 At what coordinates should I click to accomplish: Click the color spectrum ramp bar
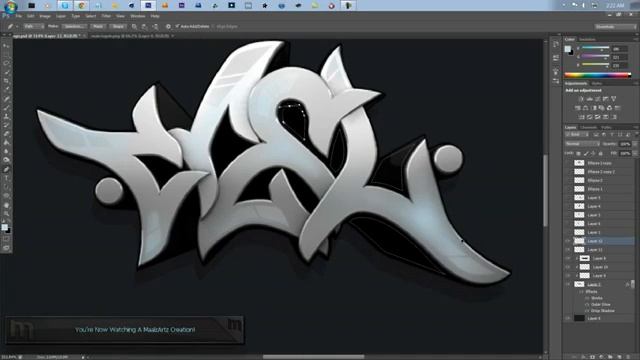[598, 75]
